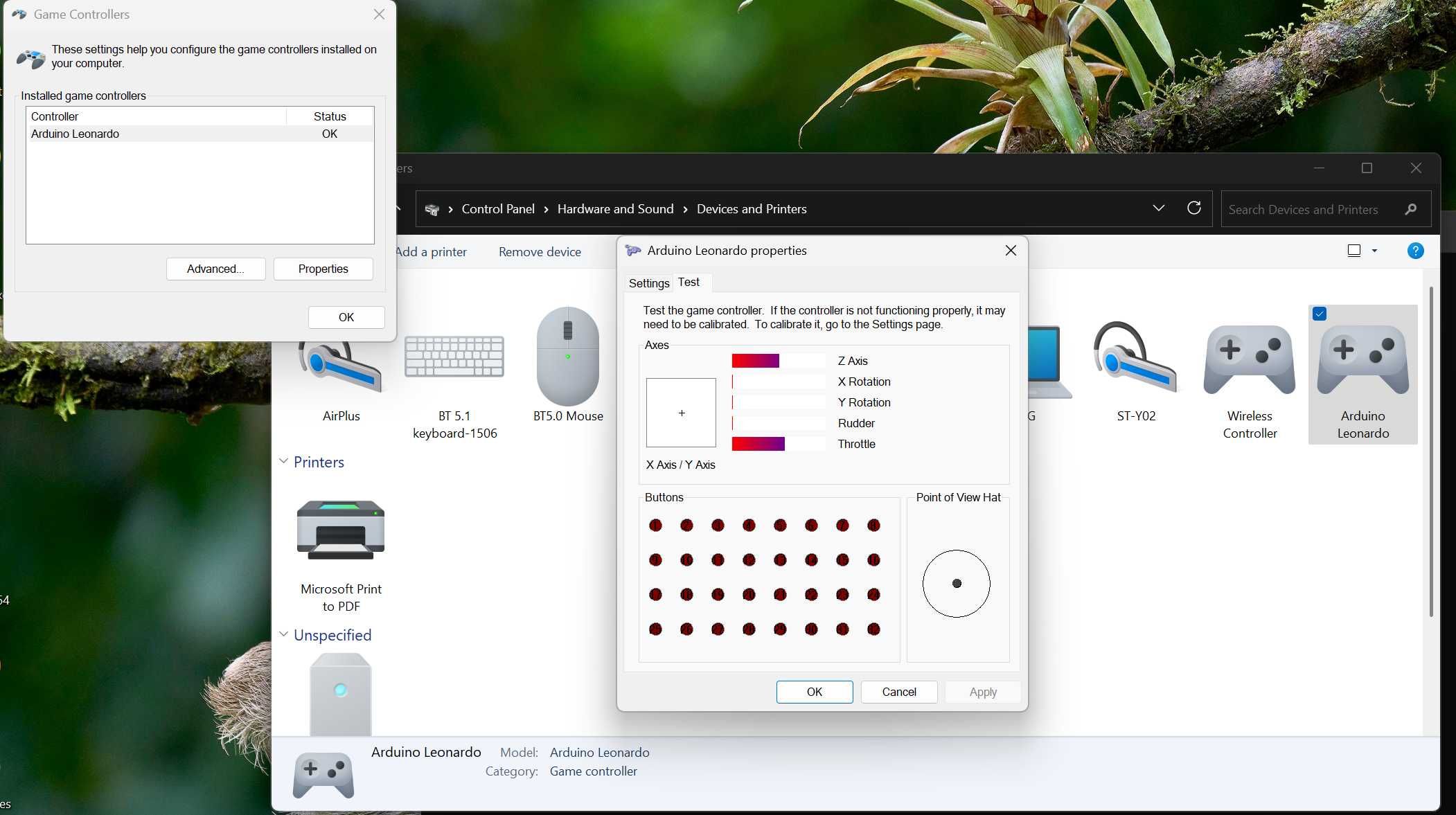This screenshot has width=1456, height=815.
Task: Click the Y Rotation level bar
Action: tap(779, 402)
